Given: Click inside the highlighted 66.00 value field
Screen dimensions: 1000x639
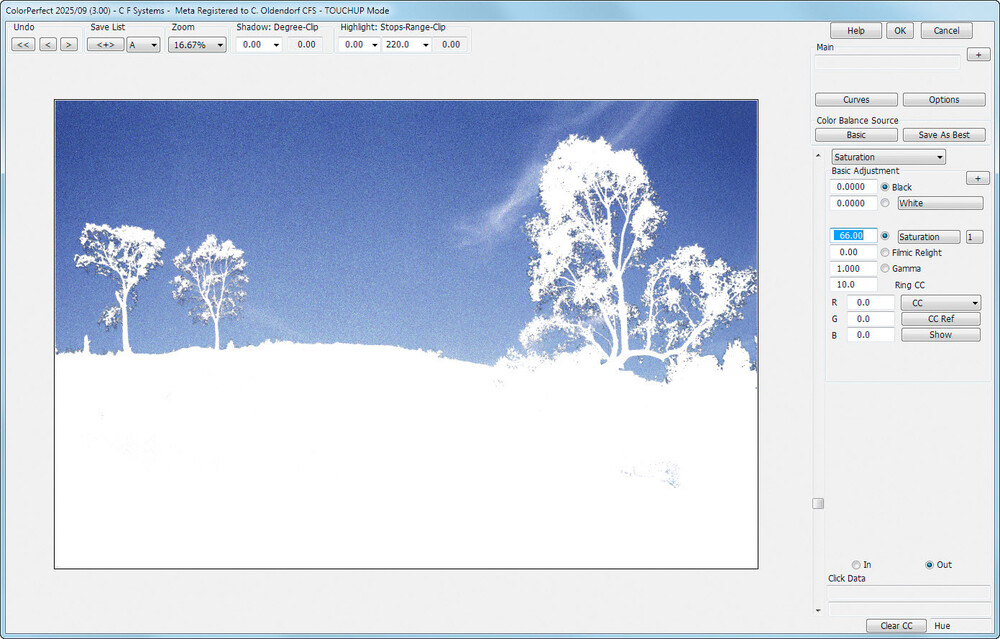Looking at the screenshot, I should [853, 236].
